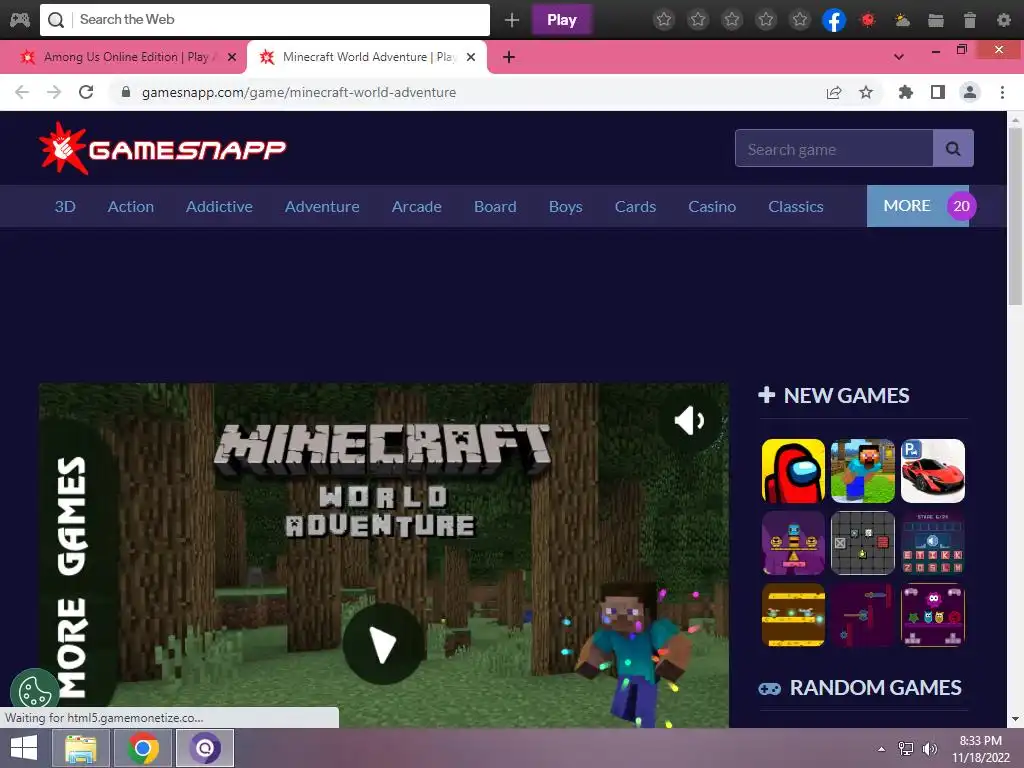Click the first empty star bookmark slot
The height and width of the screenshot is (768, 1024).
coord(664,20)
